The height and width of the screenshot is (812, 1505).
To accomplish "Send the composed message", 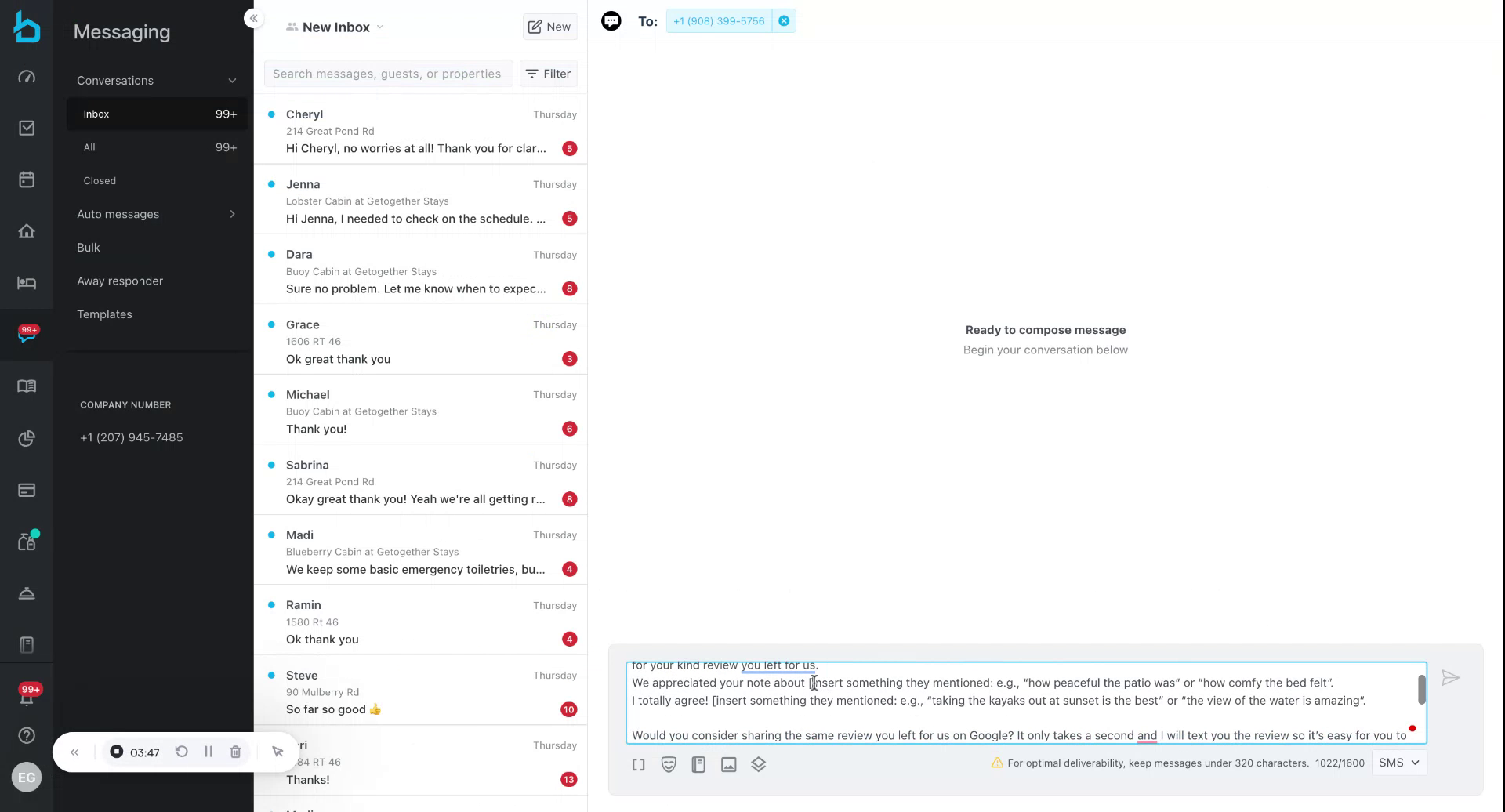I will click(1451, 677).
